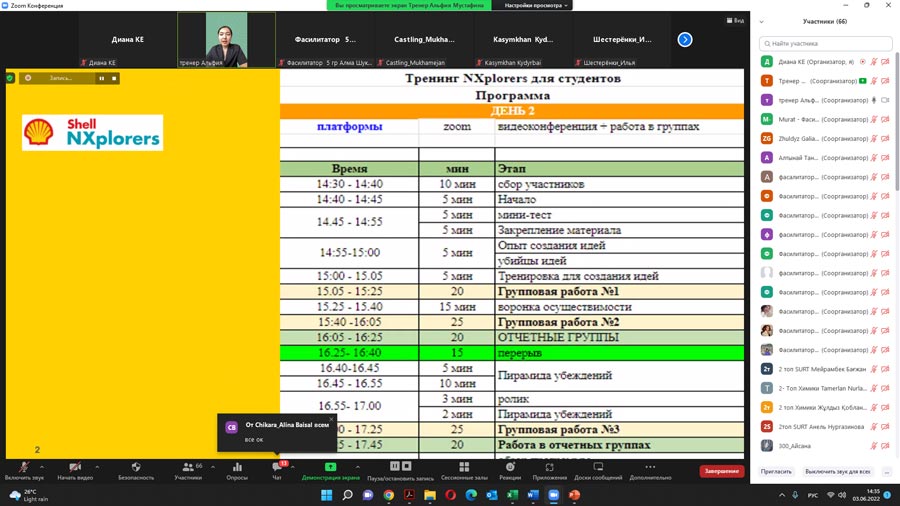
Task: Select the Castling_Mukha... video tile
Action: coord(424,40)
